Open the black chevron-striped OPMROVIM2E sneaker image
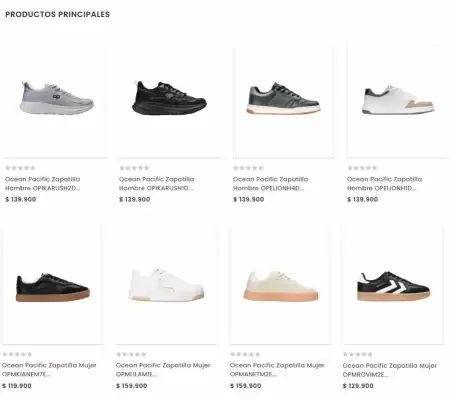This screenshot has height=400, width=455. (394, 284)
